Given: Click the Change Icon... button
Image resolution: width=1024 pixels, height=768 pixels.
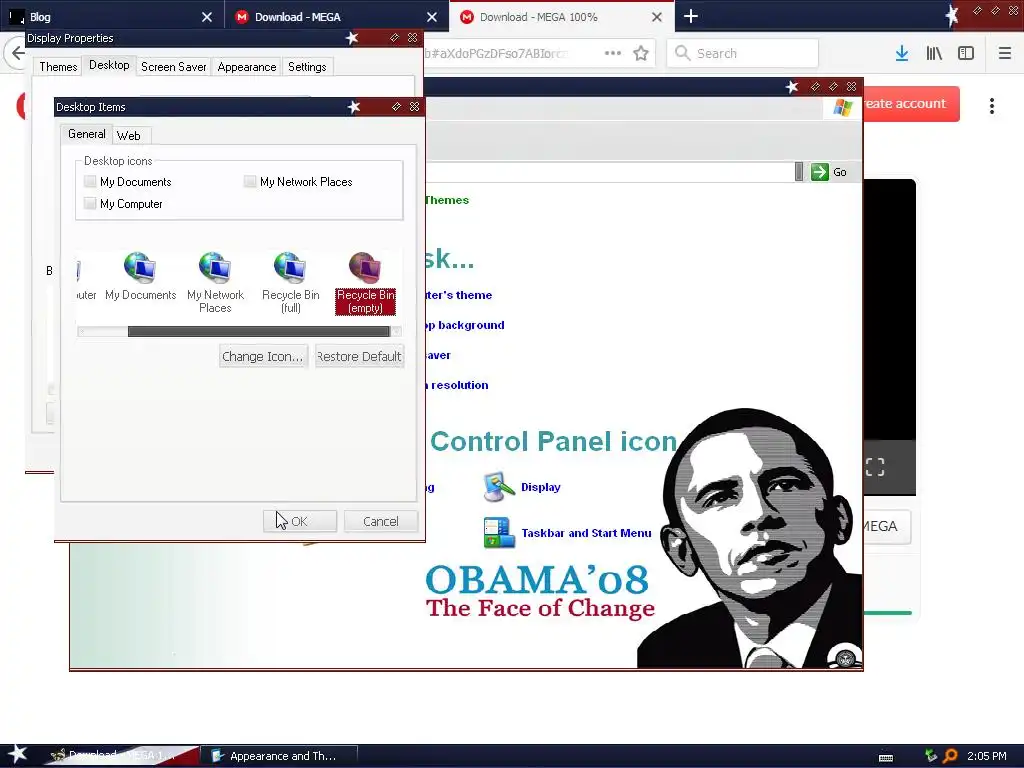Looking at the screenshot, I should pyautogui.click(x=263, y=357).
